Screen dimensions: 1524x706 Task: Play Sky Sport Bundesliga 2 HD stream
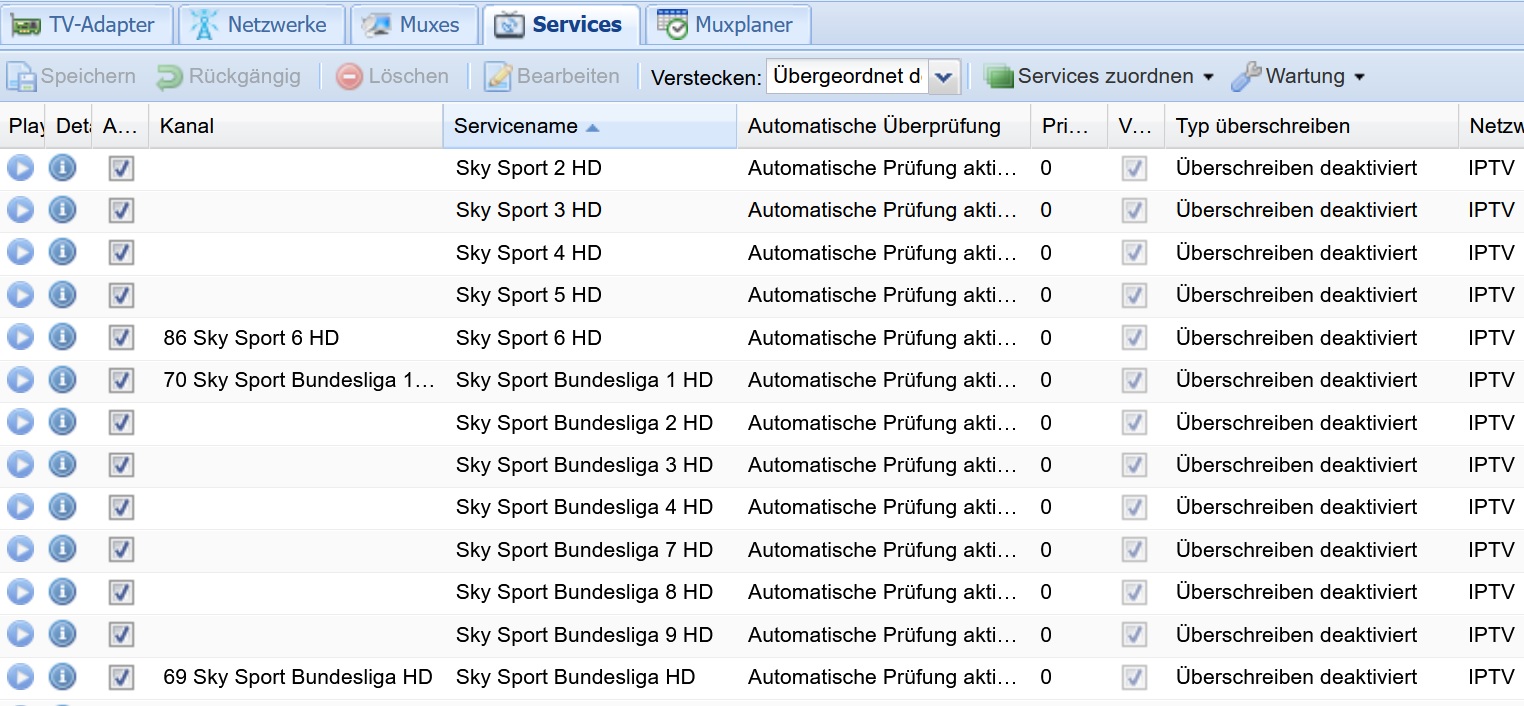(x=20, y=423)
